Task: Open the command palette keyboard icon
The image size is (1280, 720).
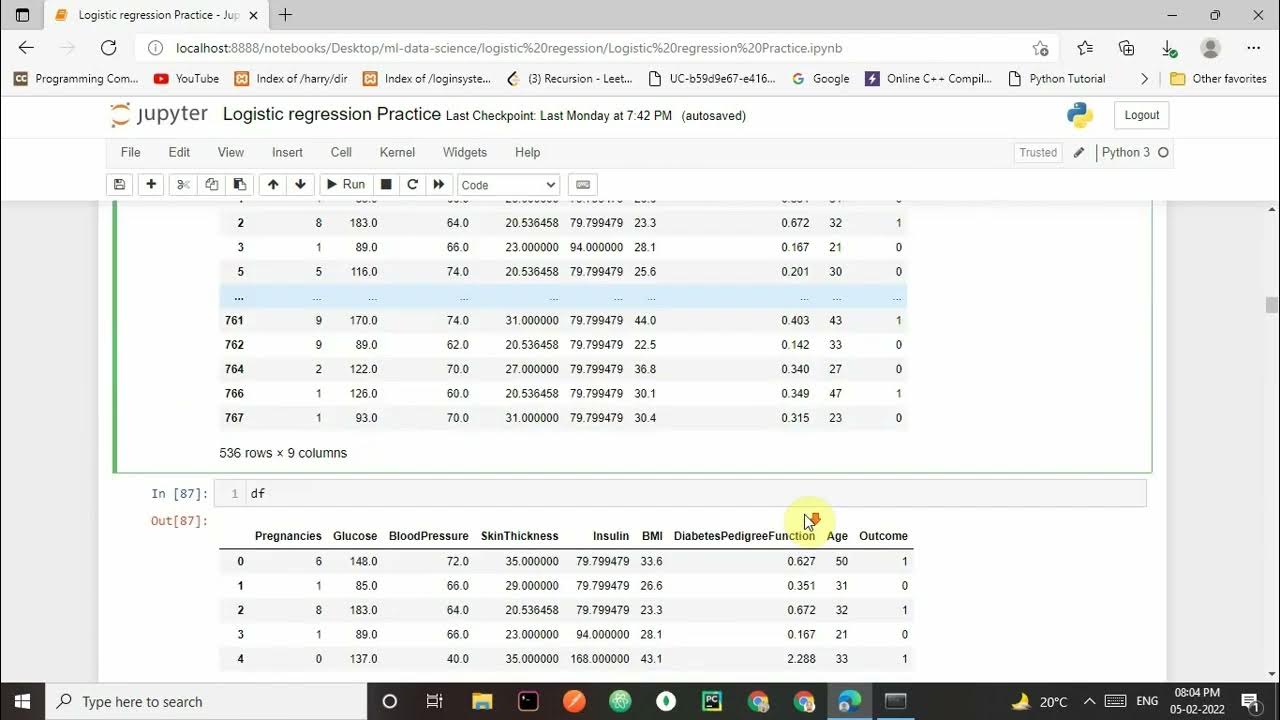Action: point(583,184)
